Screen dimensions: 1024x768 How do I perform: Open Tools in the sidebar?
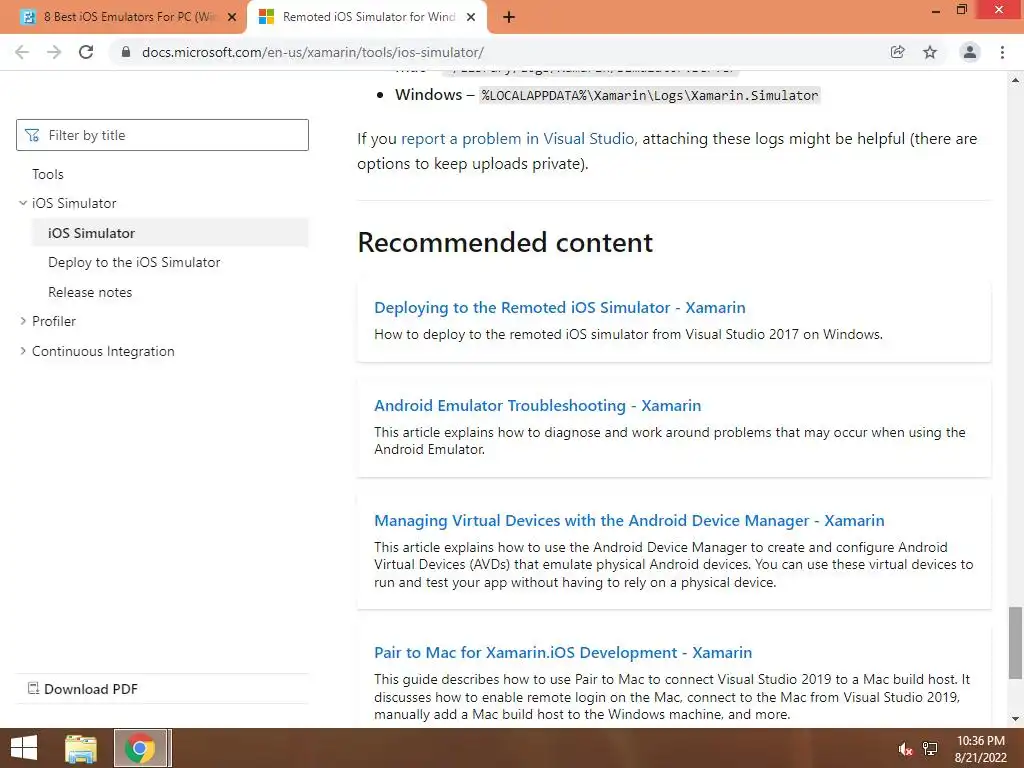tap(48, 174)
